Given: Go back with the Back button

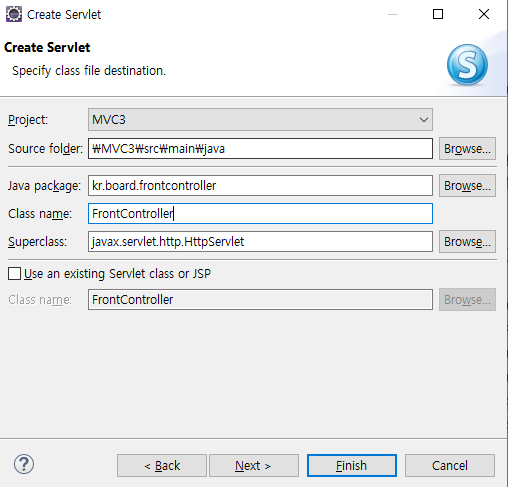Looking at the screenshot, I should click(162, 465).
